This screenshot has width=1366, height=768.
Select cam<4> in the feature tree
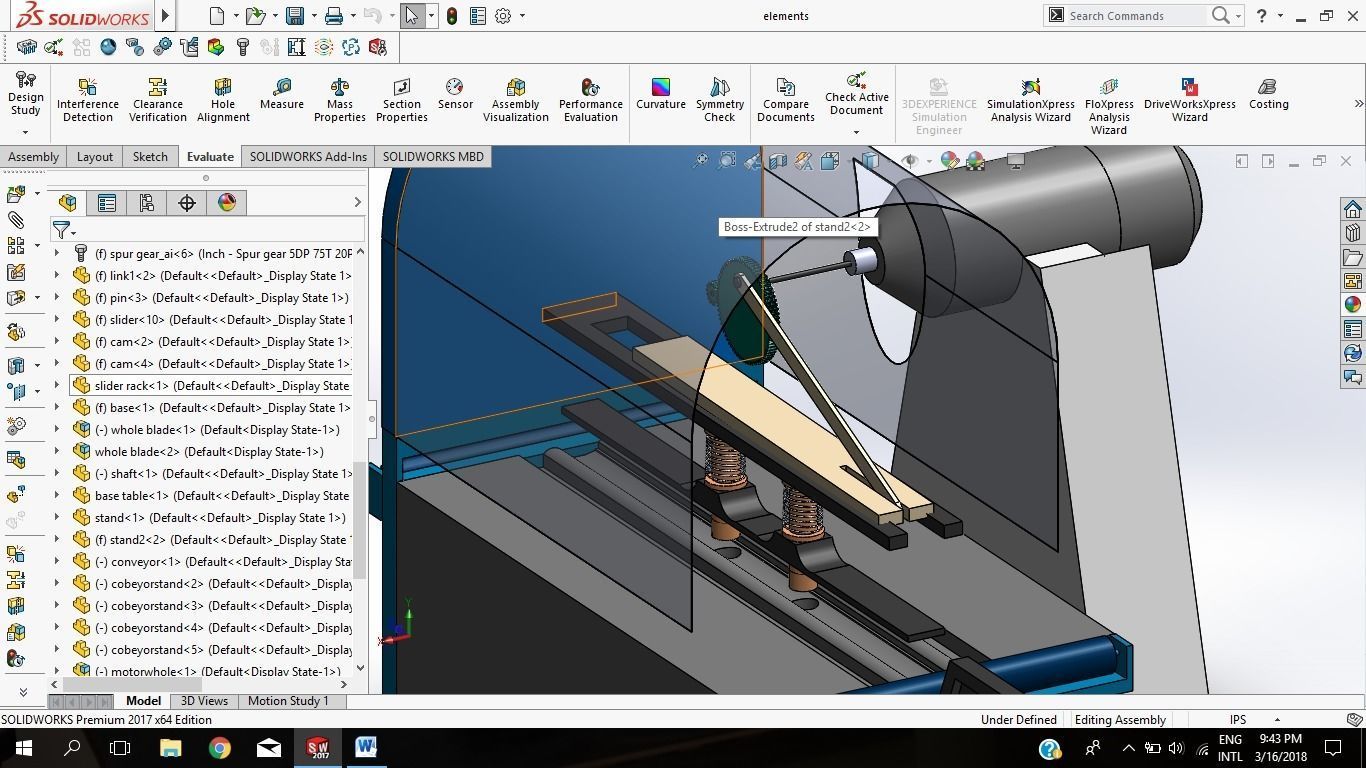[x=211, y=363]
